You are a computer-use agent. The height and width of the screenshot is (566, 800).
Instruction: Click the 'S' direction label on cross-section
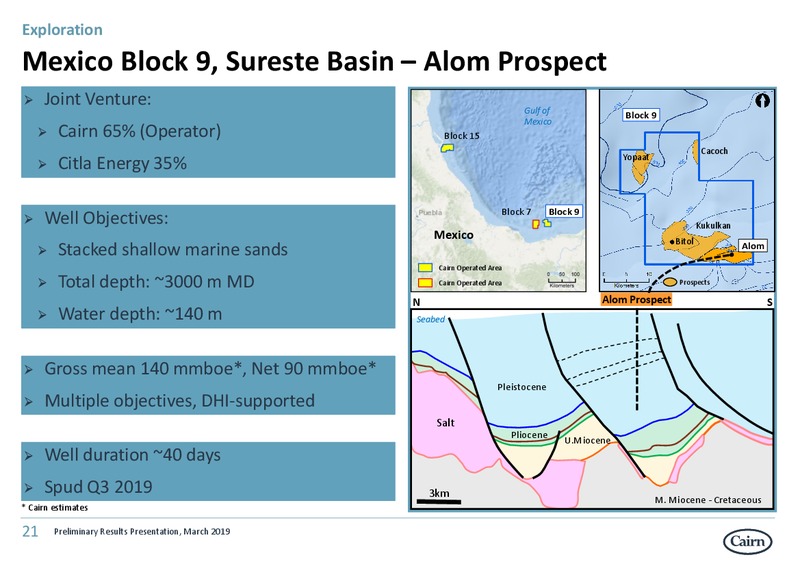point(769,302)
